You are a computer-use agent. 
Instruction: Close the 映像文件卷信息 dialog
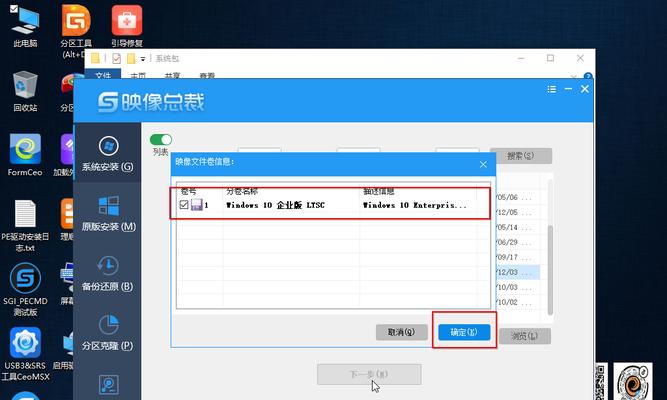pyautogui.click(x=483, y=164)
